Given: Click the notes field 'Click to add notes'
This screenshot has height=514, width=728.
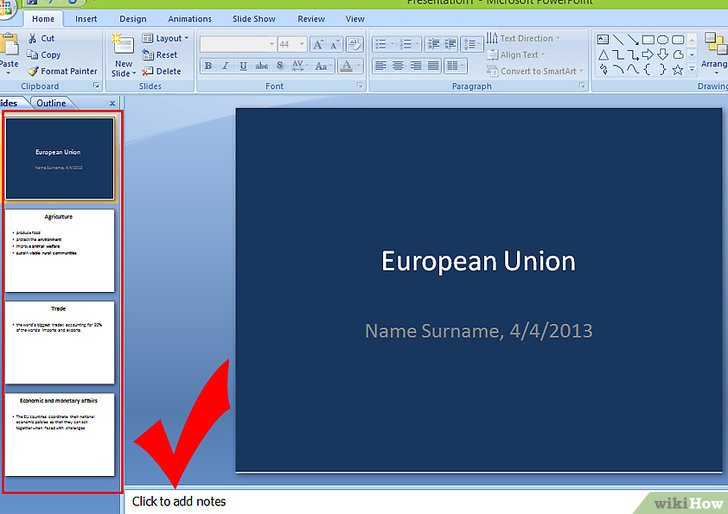Looking at the screenshot, I should [x=426, y=501].
